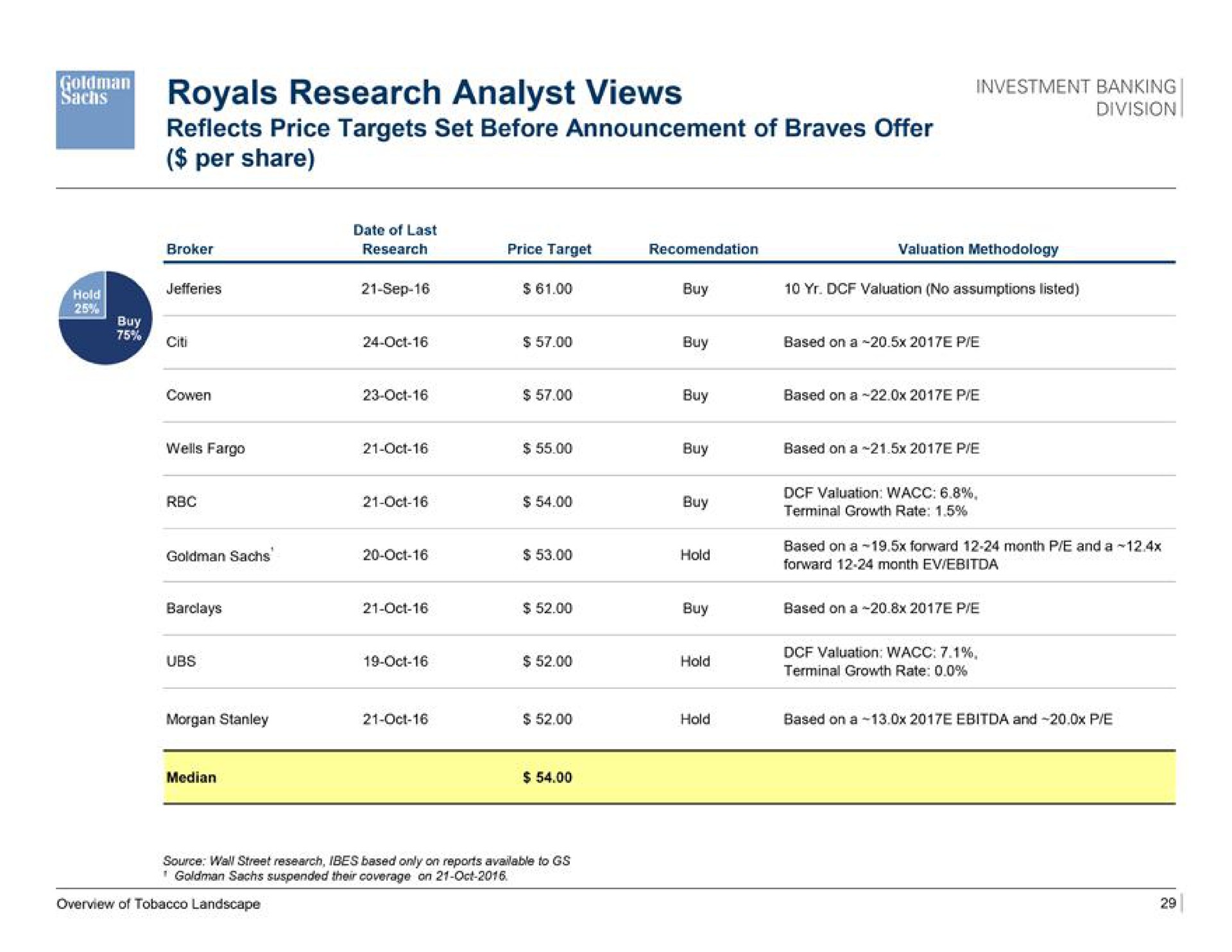The height and width of the screenshot is (952, 1232).
Task: Click the 'Price Target' column header
Action: [549, 249]
